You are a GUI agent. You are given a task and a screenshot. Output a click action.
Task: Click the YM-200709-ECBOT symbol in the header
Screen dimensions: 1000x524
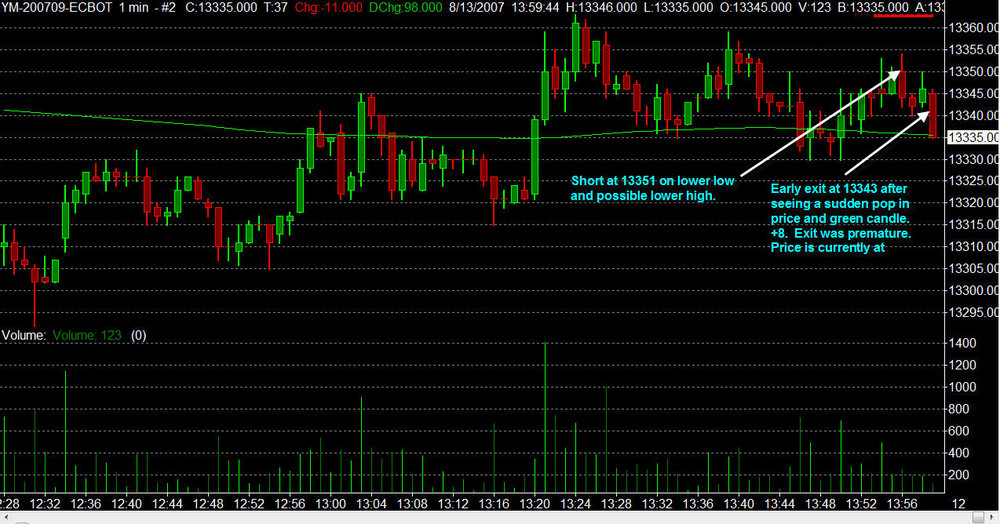57,8
